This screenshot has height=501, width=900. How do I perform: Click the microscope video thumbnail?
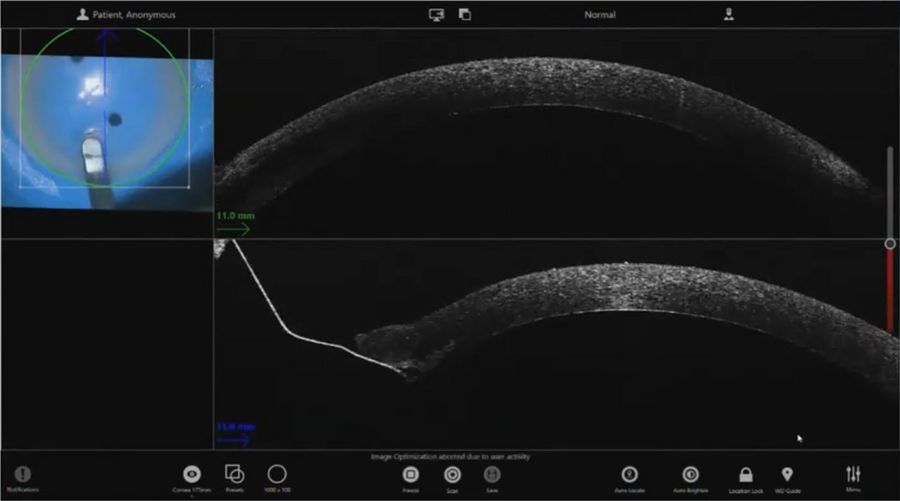107,131
